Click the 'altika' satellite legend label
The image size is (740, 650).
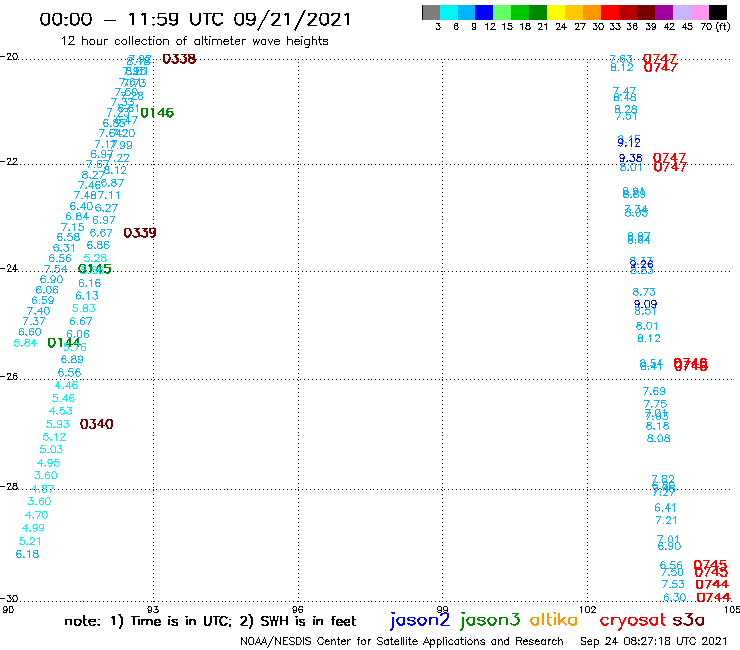554,620
